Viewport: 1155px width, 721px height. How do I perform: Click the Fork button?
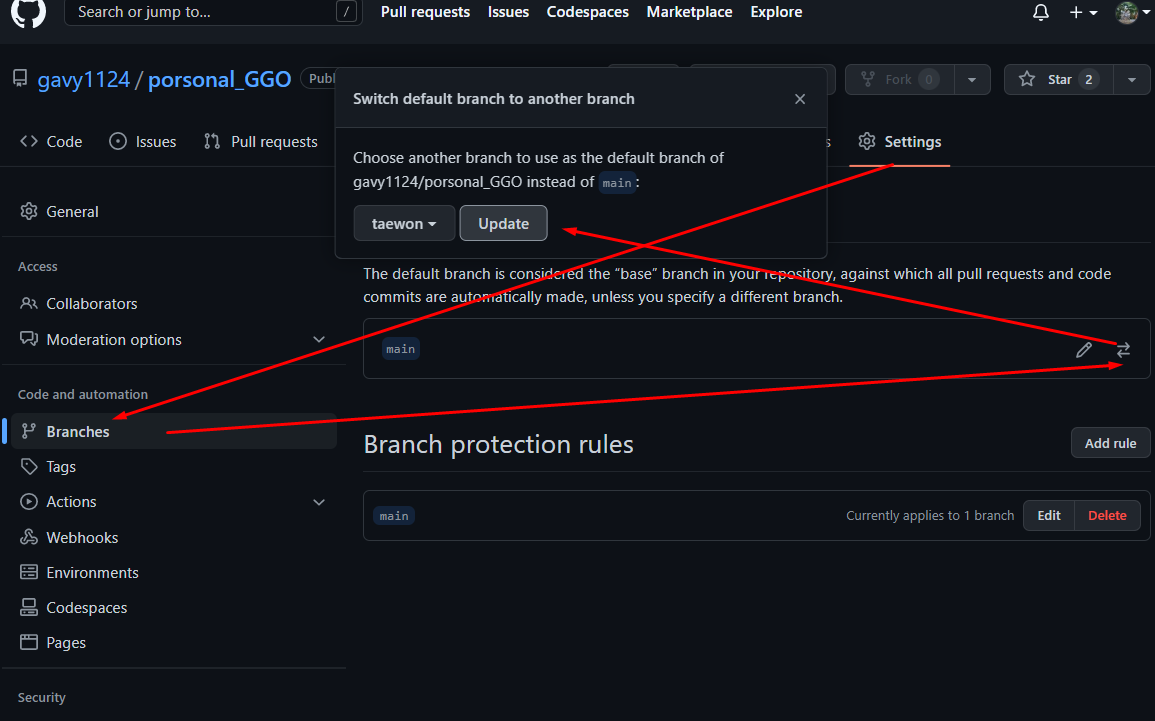click(x=899, y=80)
